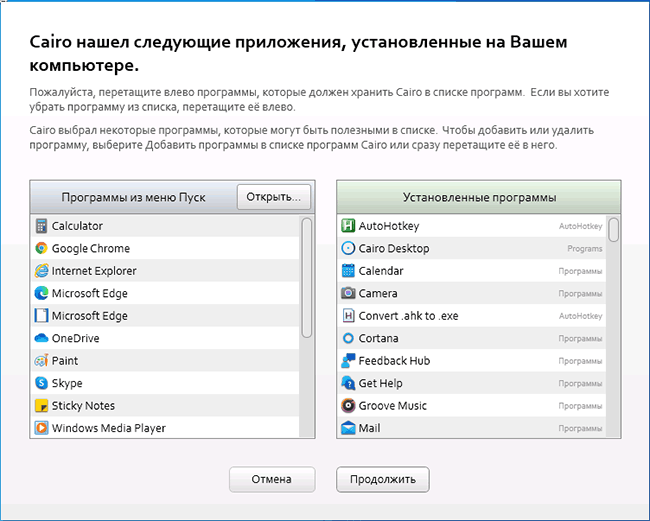Click the installed programs list scrollbar thumb

point(614,229)
